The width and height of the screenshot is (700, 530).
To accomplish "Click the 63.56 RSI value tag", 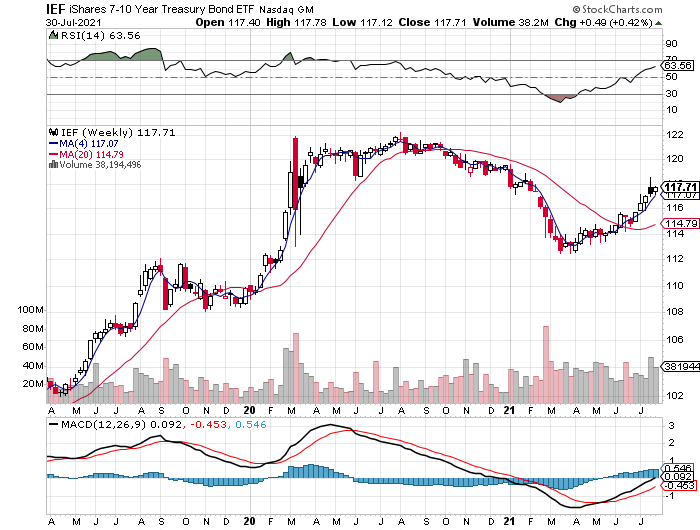I will tap(678, 66).
